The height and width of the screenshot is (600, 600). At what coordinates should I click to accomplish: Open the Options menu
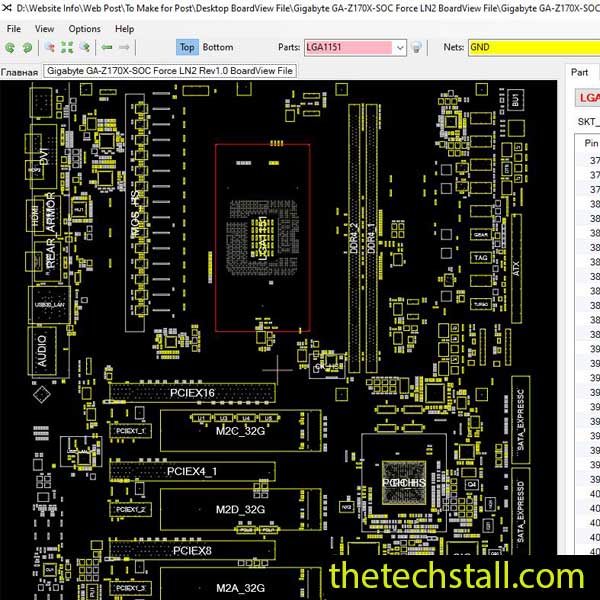tap(85, 29)
